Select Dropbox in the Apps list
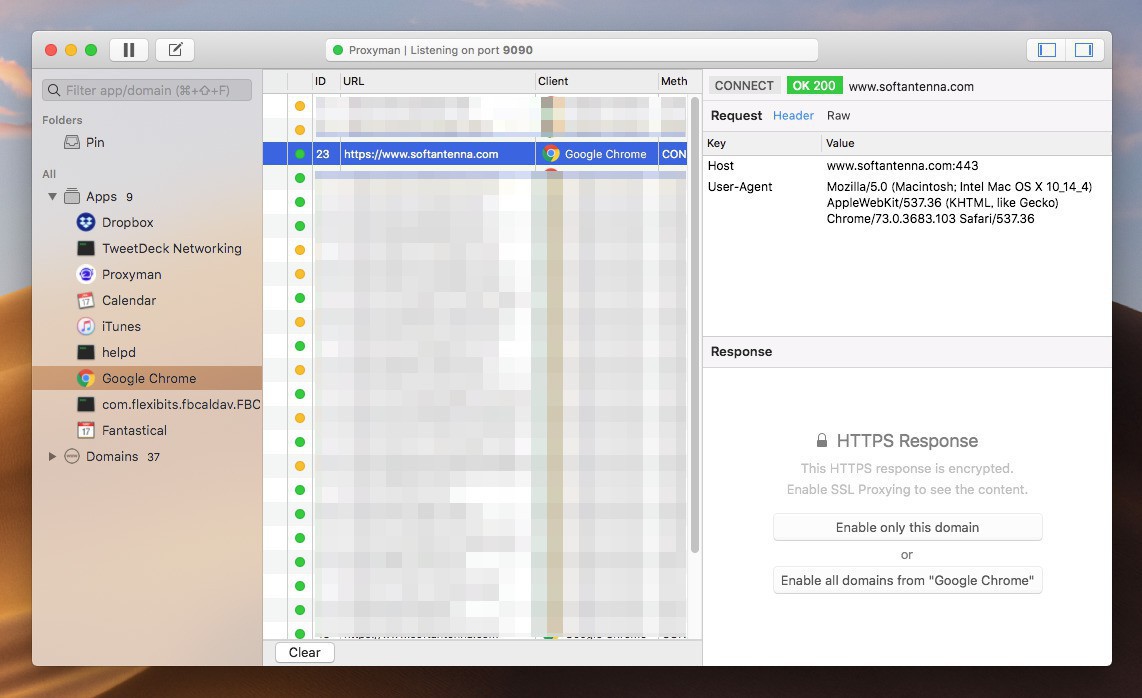 coord(127,222)
